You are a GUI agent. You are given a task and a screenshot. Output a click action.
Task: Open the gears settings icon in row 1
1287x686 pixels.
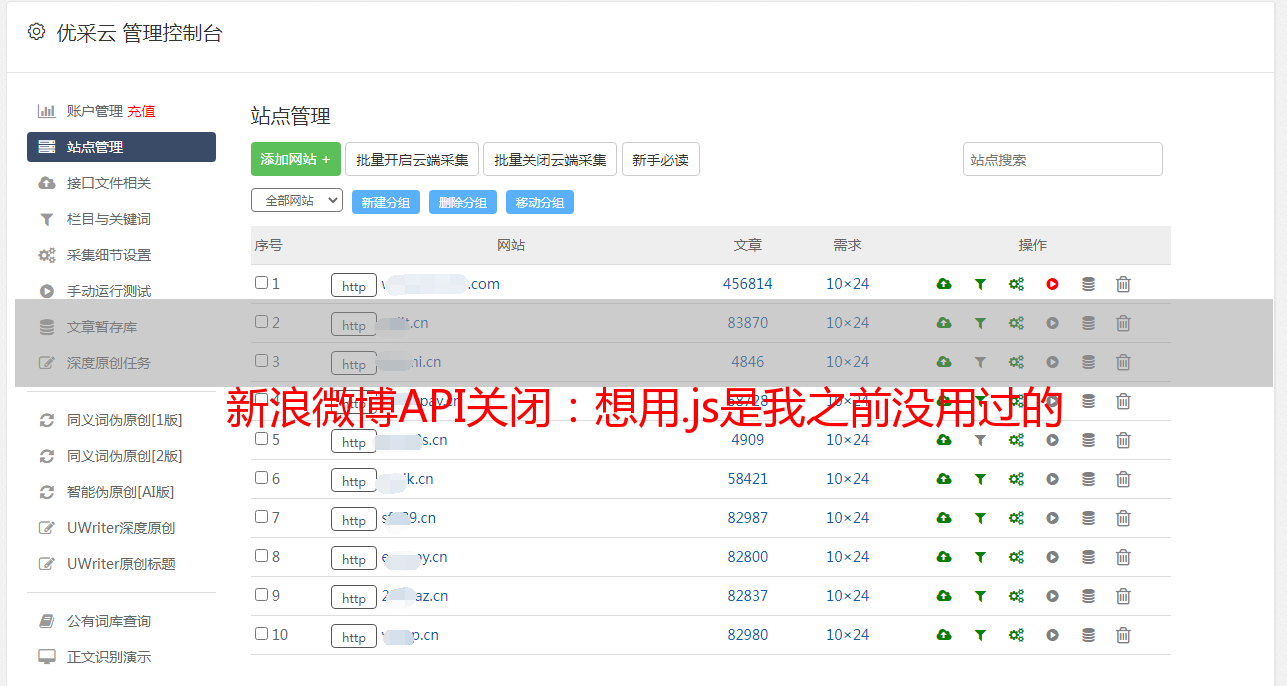(1016, 284)
